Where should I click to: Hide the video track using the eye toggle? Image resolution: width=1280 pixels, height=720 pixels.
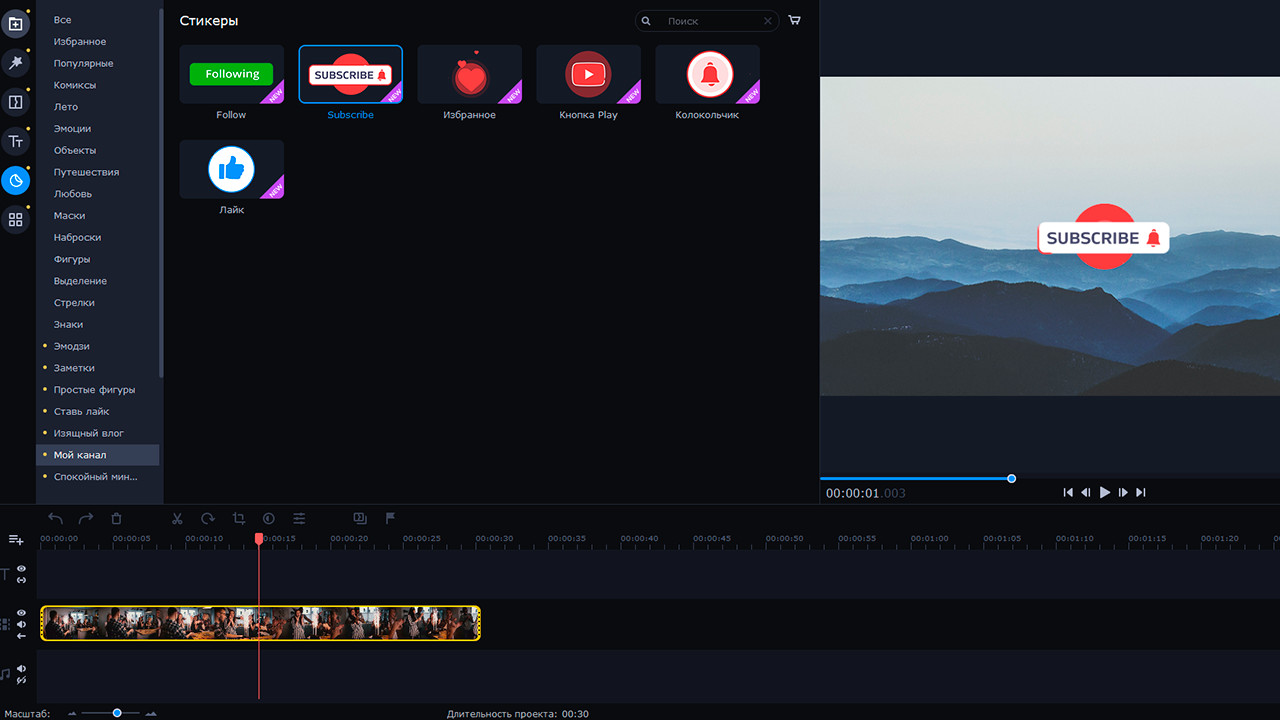point(19,611)
